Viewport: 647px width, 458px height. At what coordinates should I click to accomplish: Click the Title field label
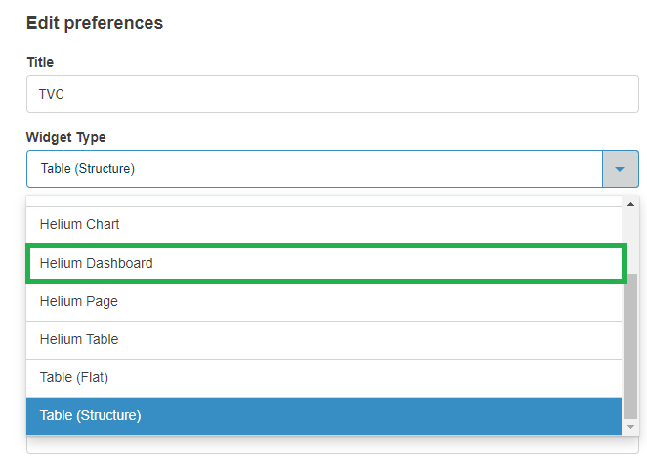click(x=40, y=62)
